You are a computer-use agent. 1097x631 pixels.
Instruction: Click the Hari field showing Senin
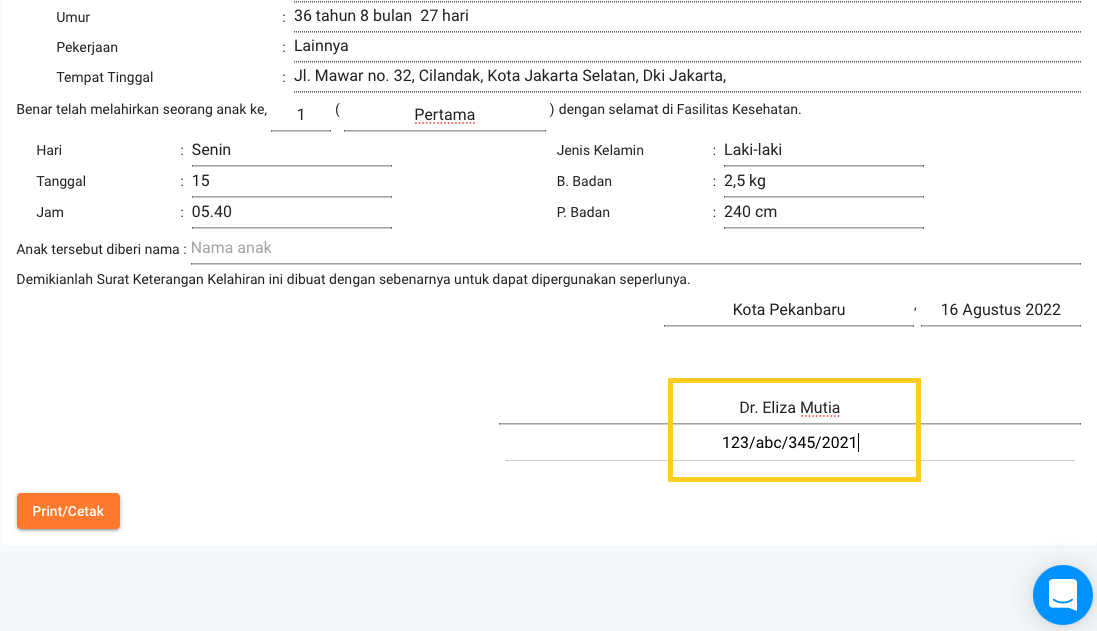click(292, 150)
